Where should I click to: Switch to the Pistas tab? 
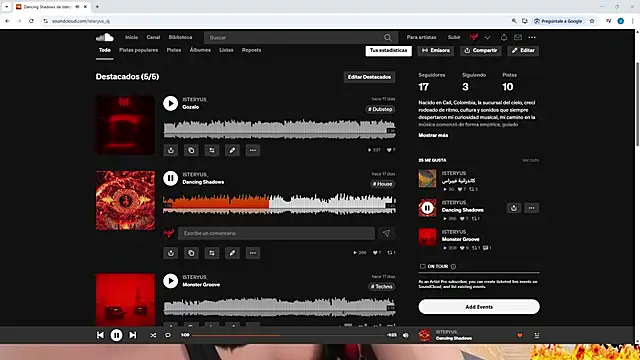pos(173,50)
